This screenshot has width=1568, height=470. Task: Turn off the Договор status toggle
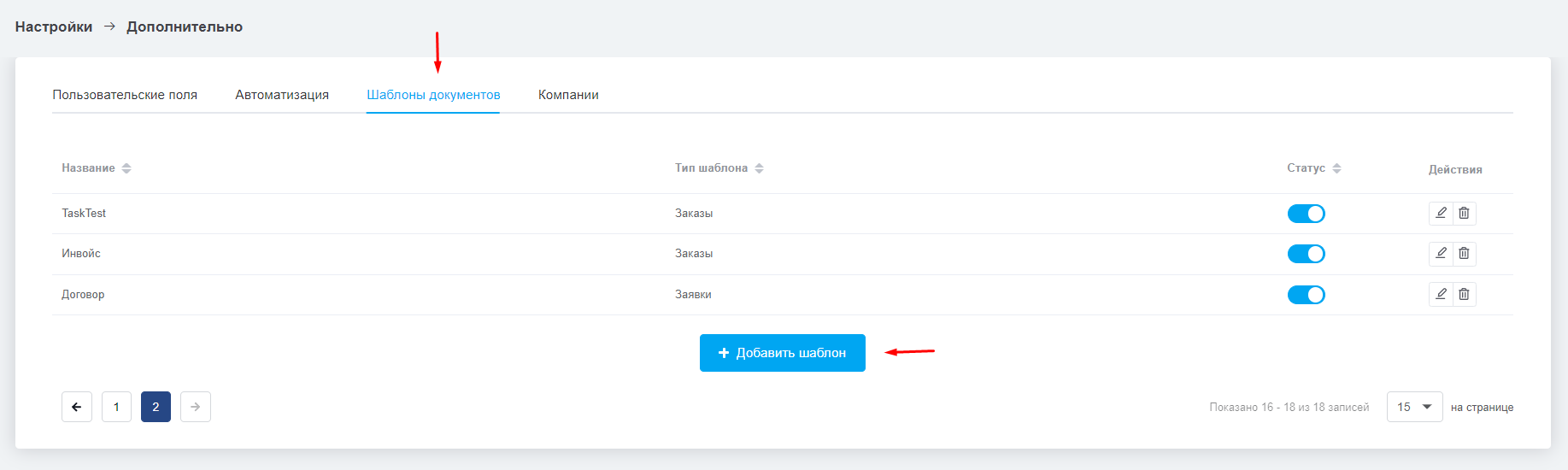1306,295
